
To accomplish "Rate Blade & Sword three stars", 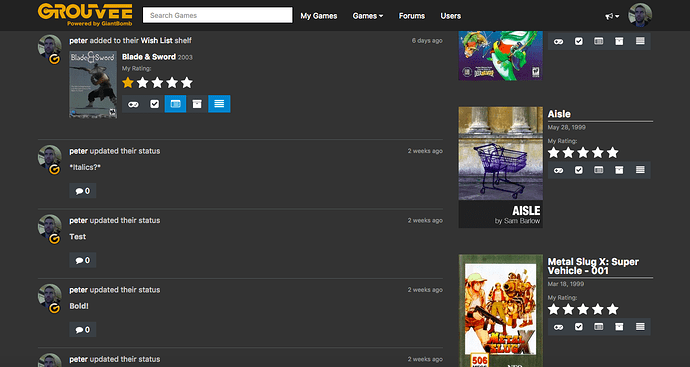I will coord(157,82).
